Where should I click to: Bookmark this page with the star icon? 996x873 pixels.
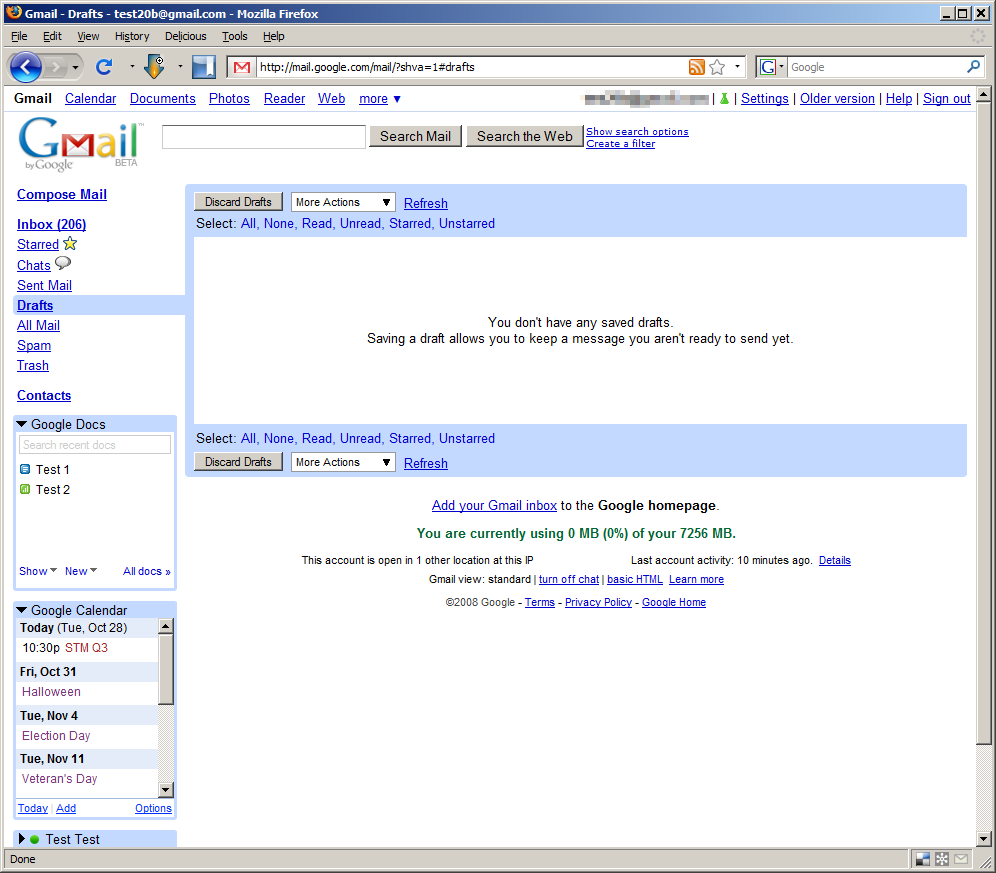(717, 67)
